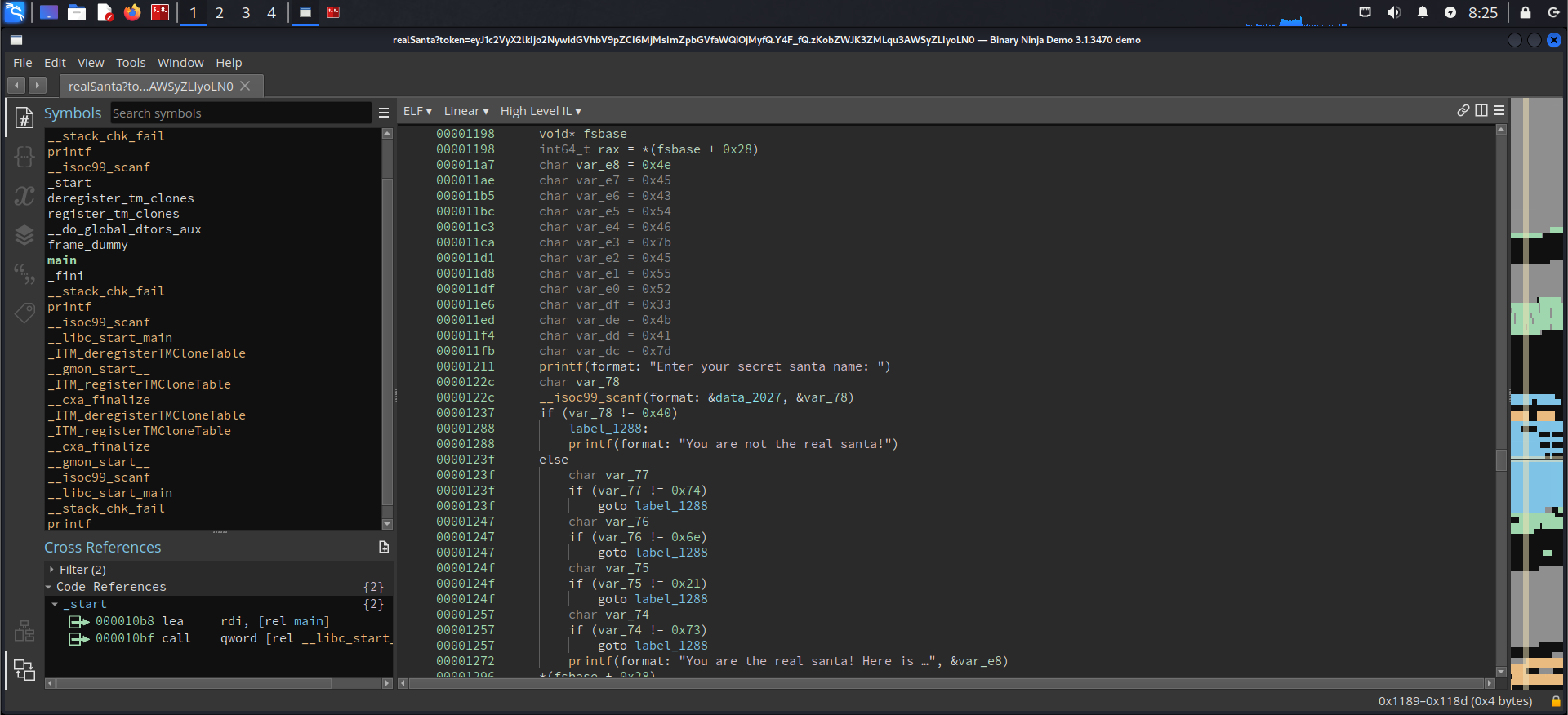Collapse the Code References tree node
The height and width of the screenshot is (715, 1568).
coord(48,587)
